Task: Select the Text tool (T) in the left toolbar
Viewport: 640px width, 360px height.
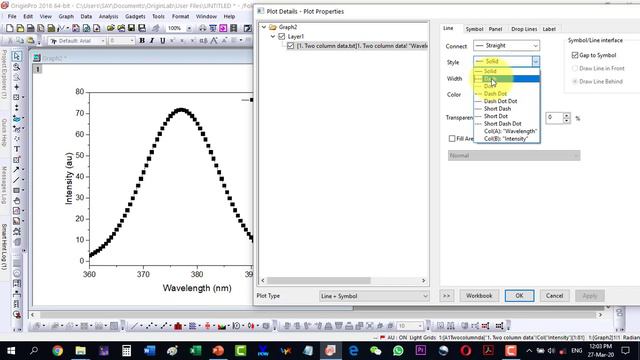Action: [x=16, y=149]
